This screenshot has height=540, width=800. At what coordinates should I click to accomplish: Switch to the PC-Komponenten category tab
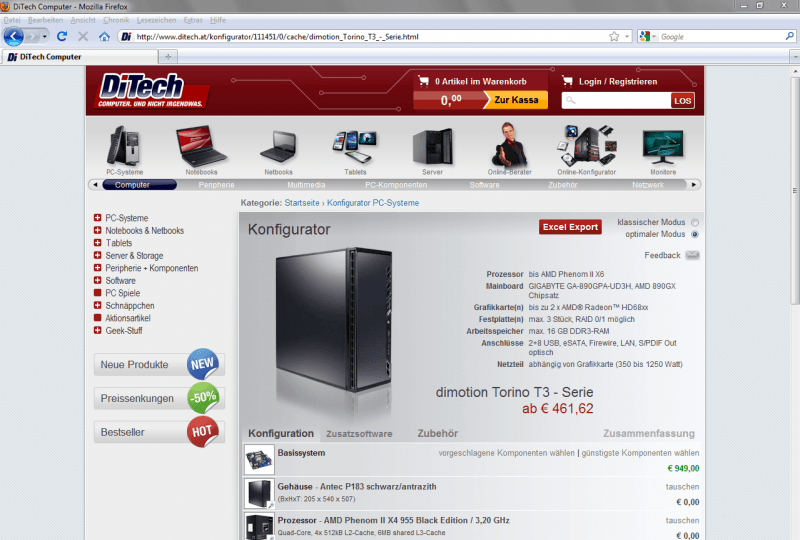coord(396,185)
